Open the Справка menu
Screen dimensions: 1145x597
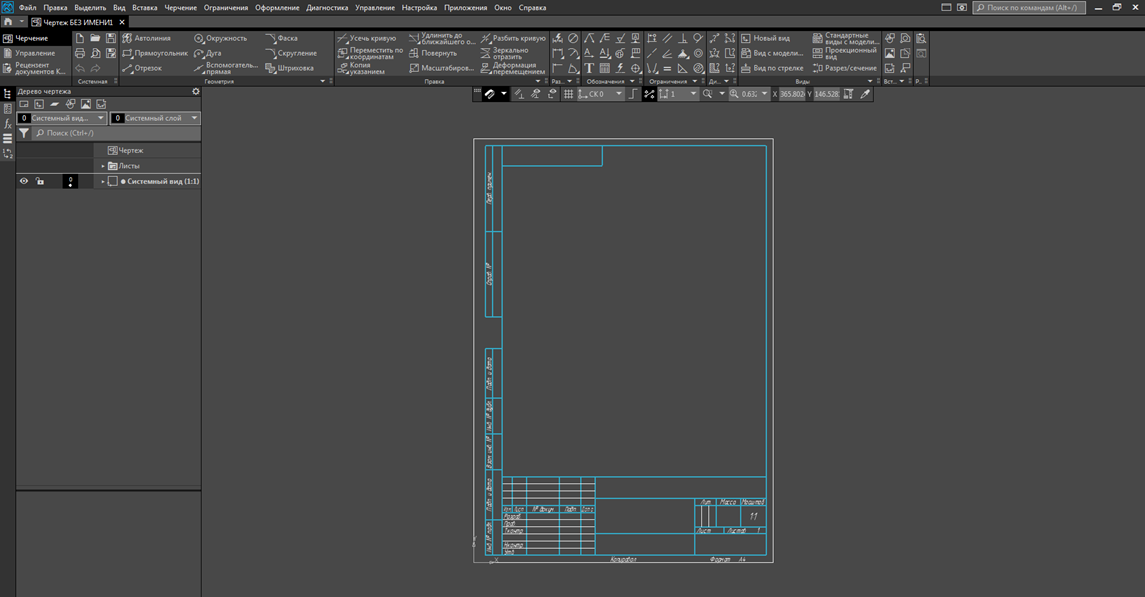[x=532, y=7]
